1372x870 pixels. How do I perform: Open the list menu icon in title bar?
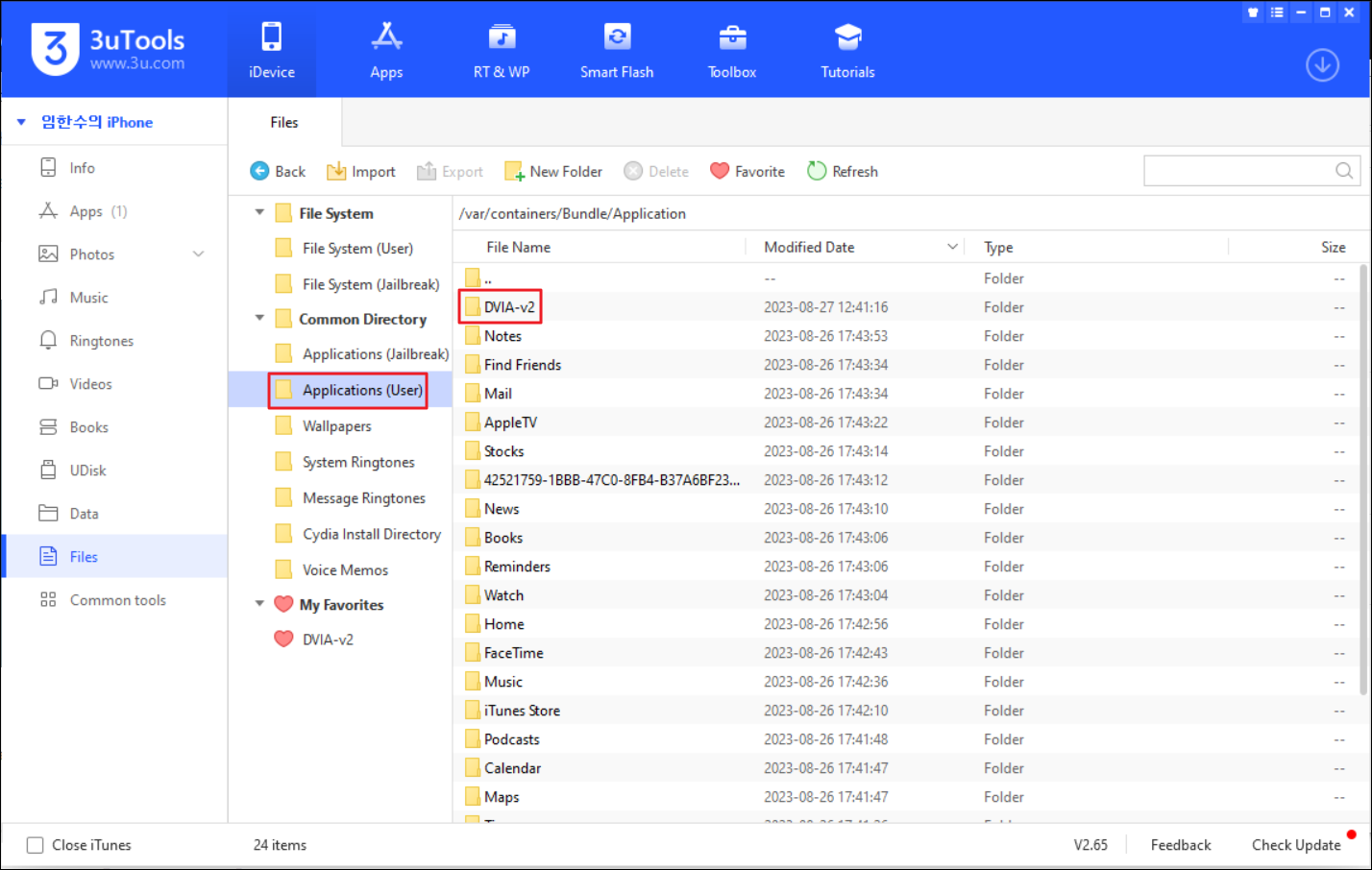[x=1277, y=12]
